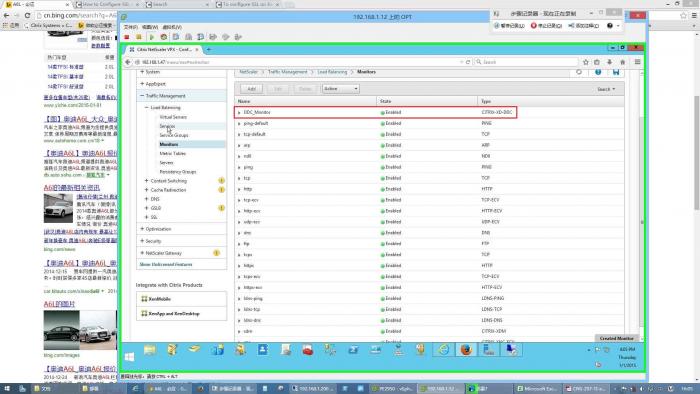The image size is (700, 394).
Task: Click the Type column header
Action: (x=551, y=102)
